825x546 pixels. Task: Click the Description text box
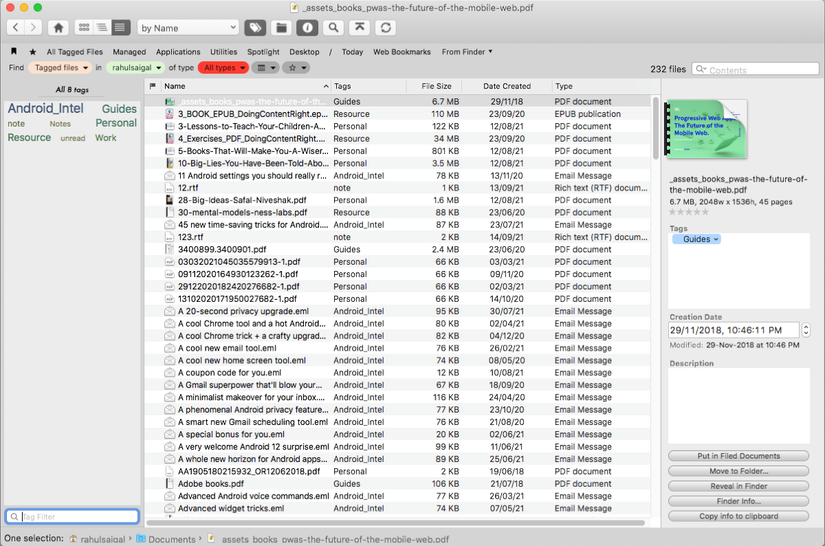pos(739,406)
